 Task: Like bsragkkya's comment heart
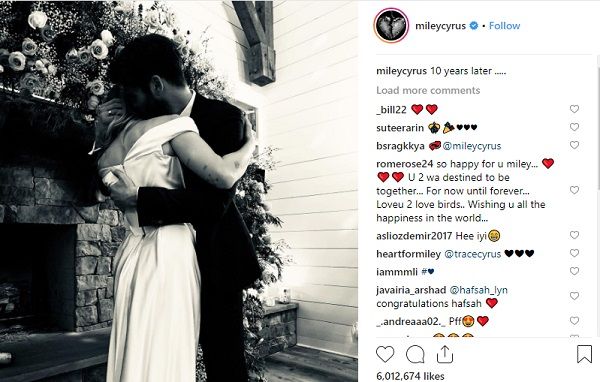click(x=574, y=145)
